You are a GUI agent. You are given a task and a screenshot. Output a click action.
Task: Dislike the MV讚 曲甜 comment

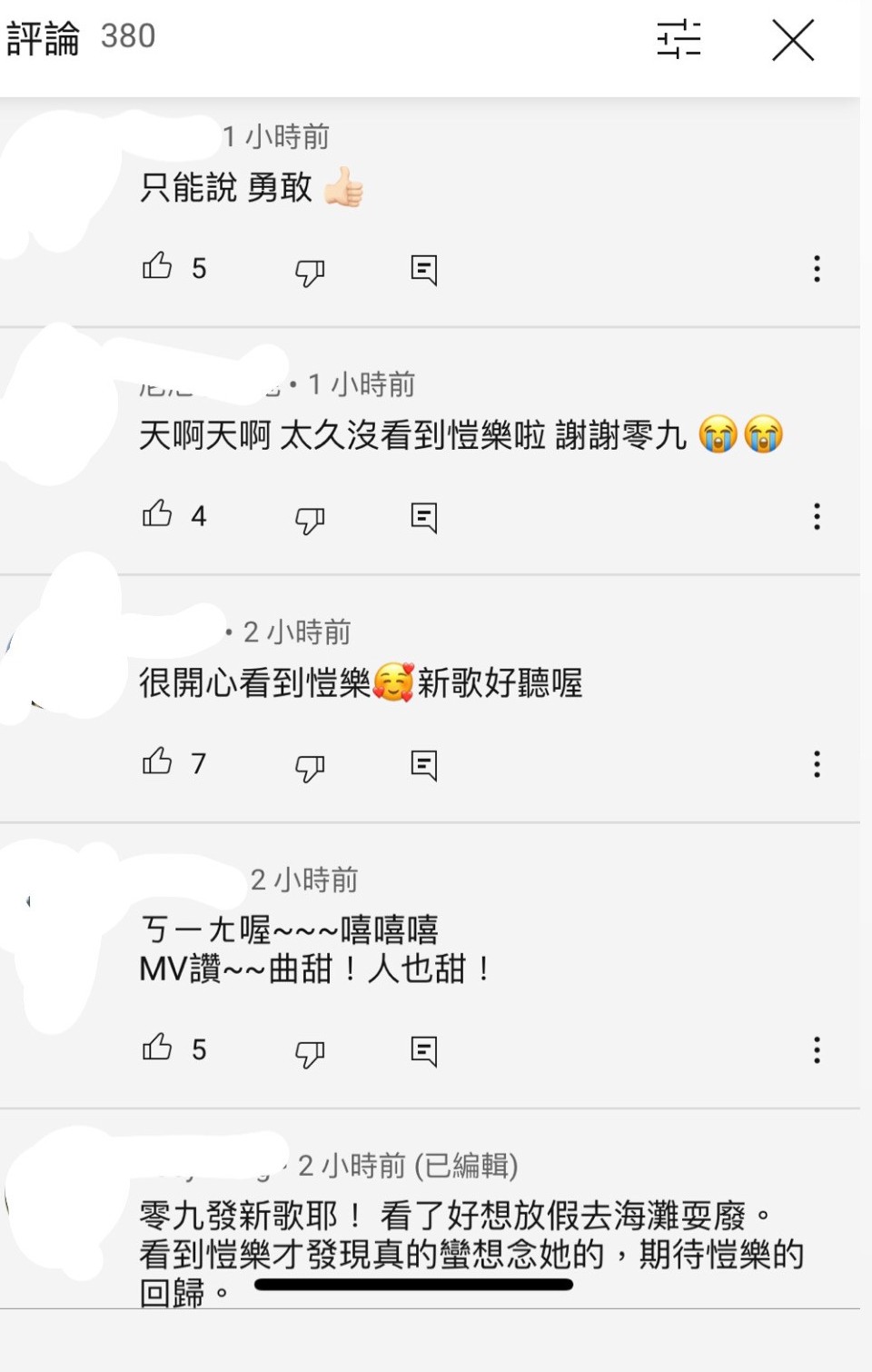[x=310, y=1053]
